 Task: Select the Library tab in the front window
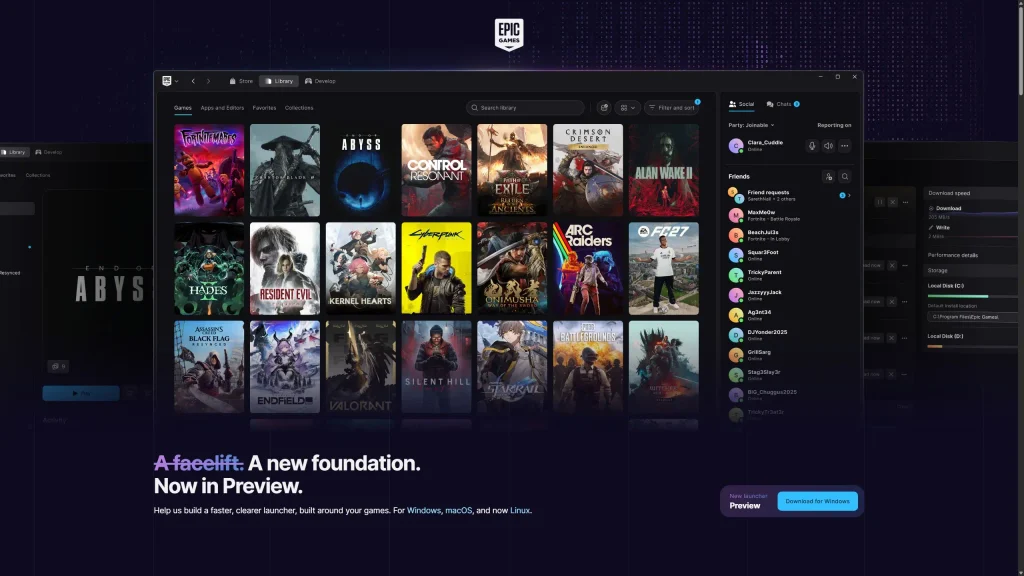pyautogui.click(x=279, y=81)
